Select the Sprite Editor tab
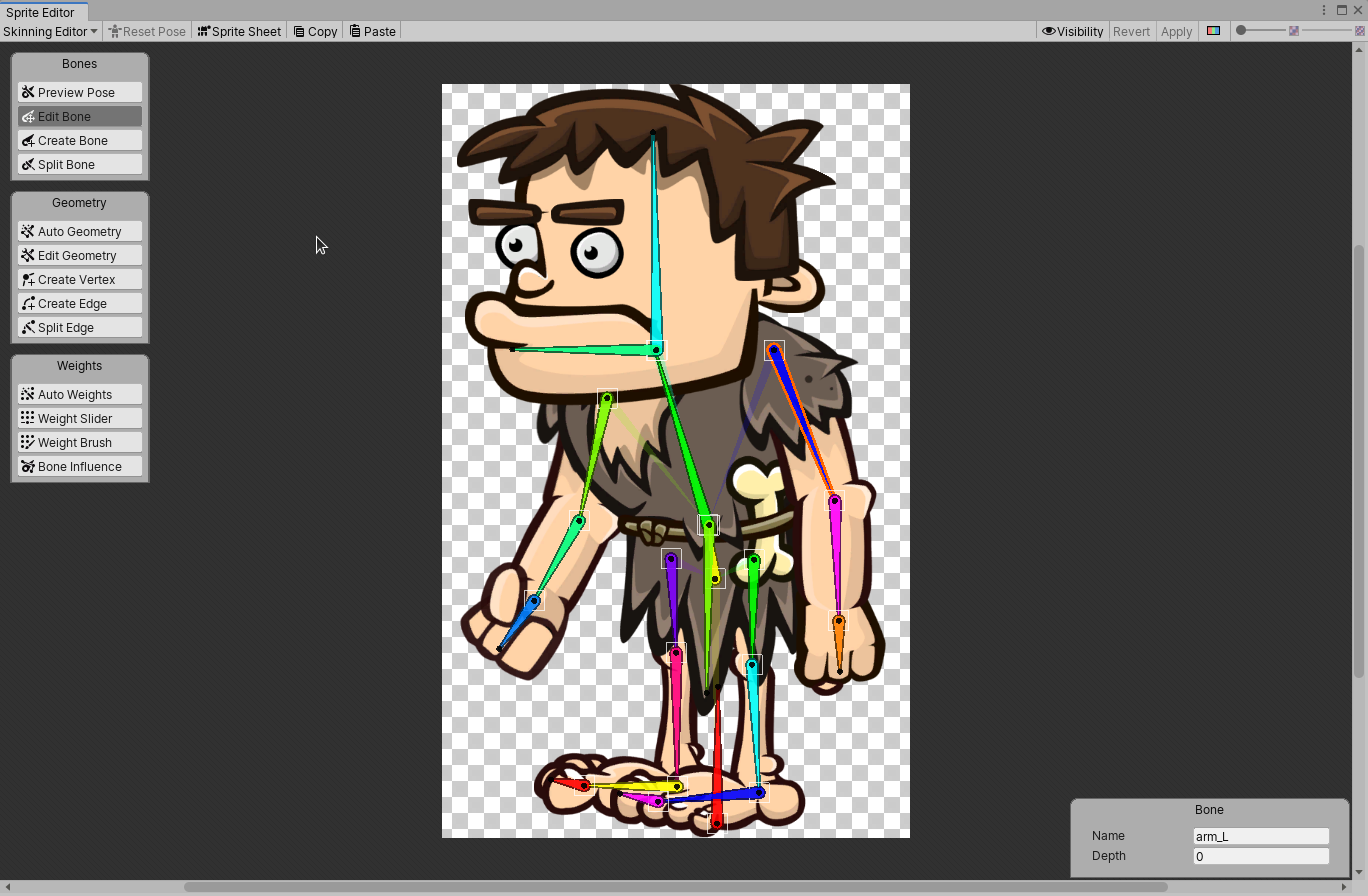Viewport: 1368px width, 896px height. click(43, 13)
